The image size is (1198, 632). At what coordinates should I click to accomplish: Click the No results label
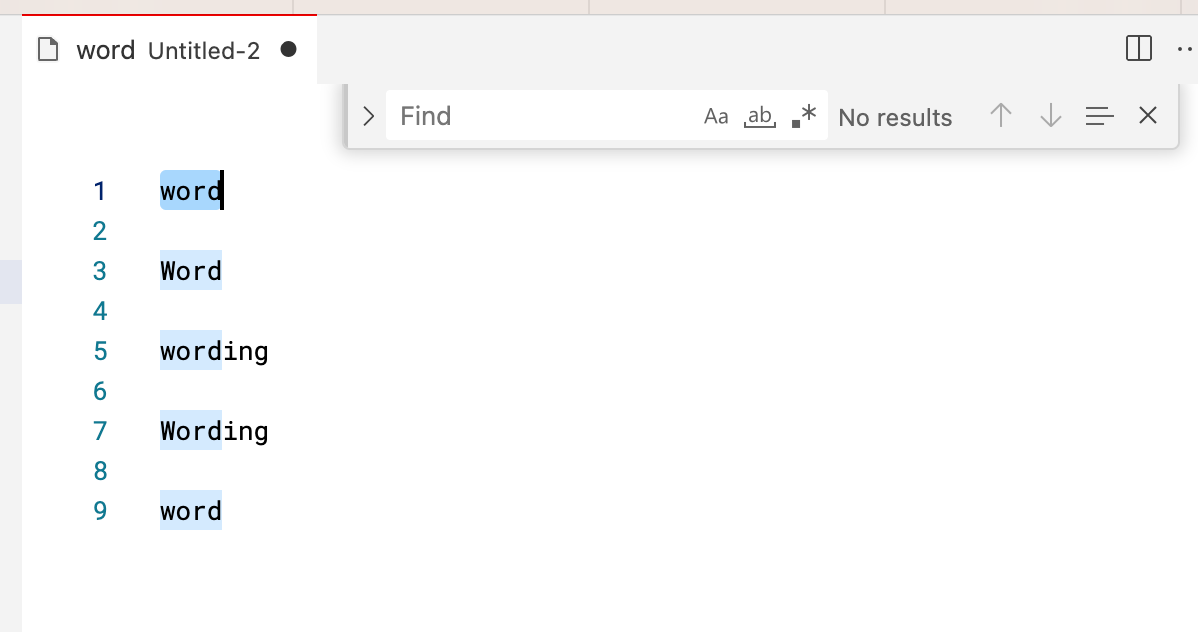[895, 117]
